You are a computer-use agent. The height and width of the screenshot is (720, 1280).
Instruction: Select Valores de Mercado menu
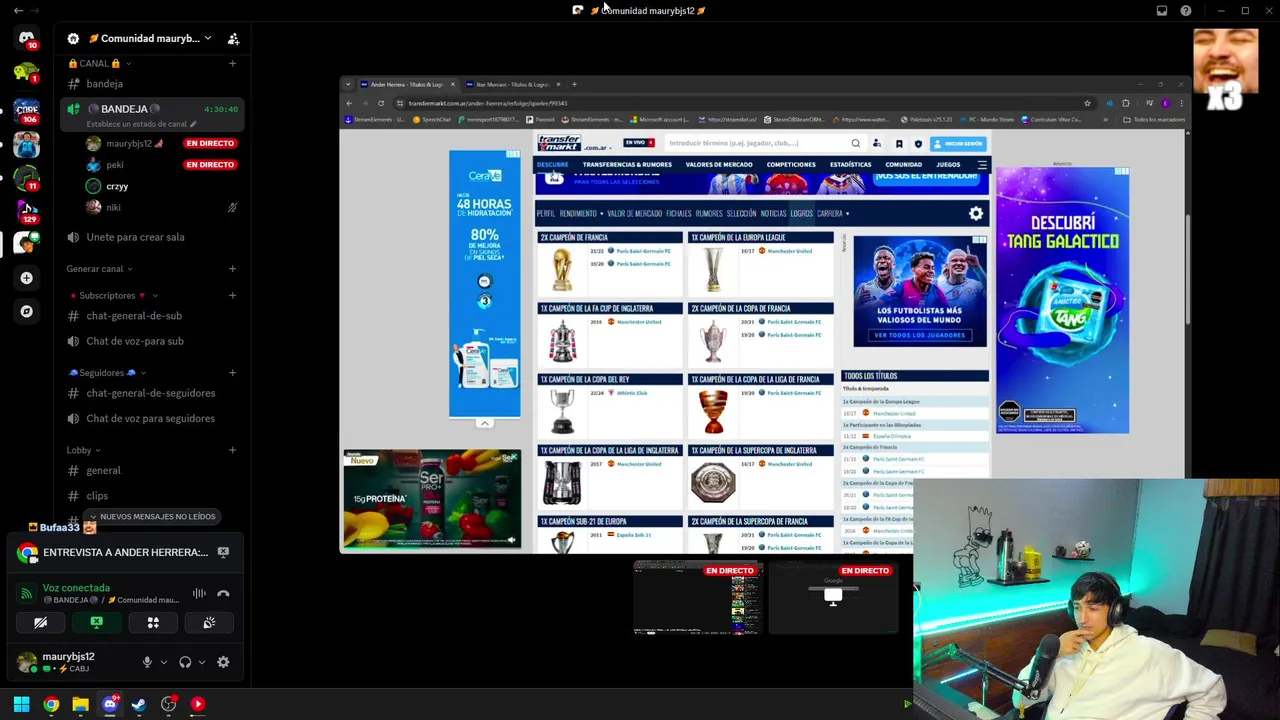(718, 164)
